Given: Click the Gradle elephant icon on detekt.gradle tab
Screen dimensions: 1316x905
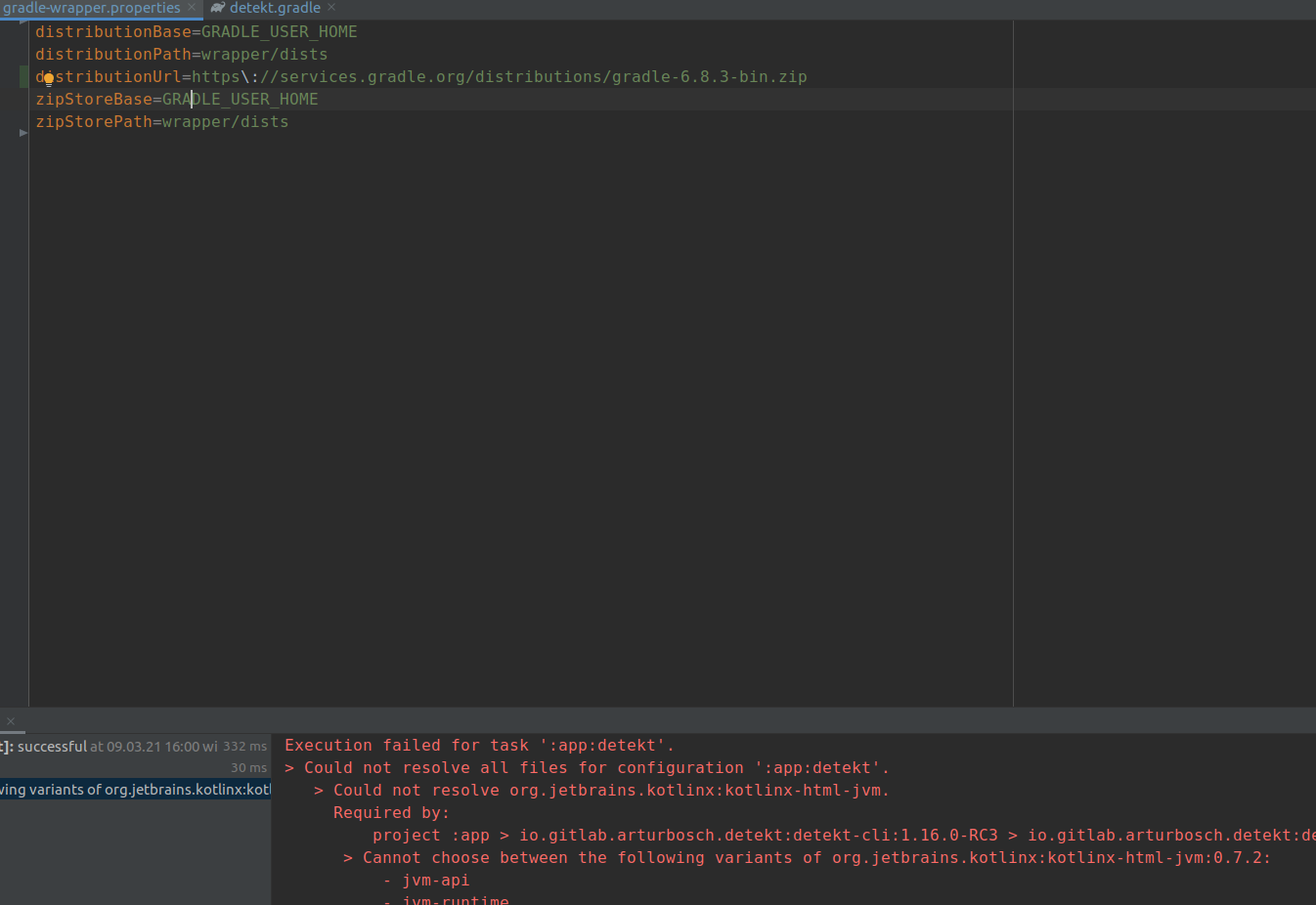Looking at the screenshot, I should [215, 8].
